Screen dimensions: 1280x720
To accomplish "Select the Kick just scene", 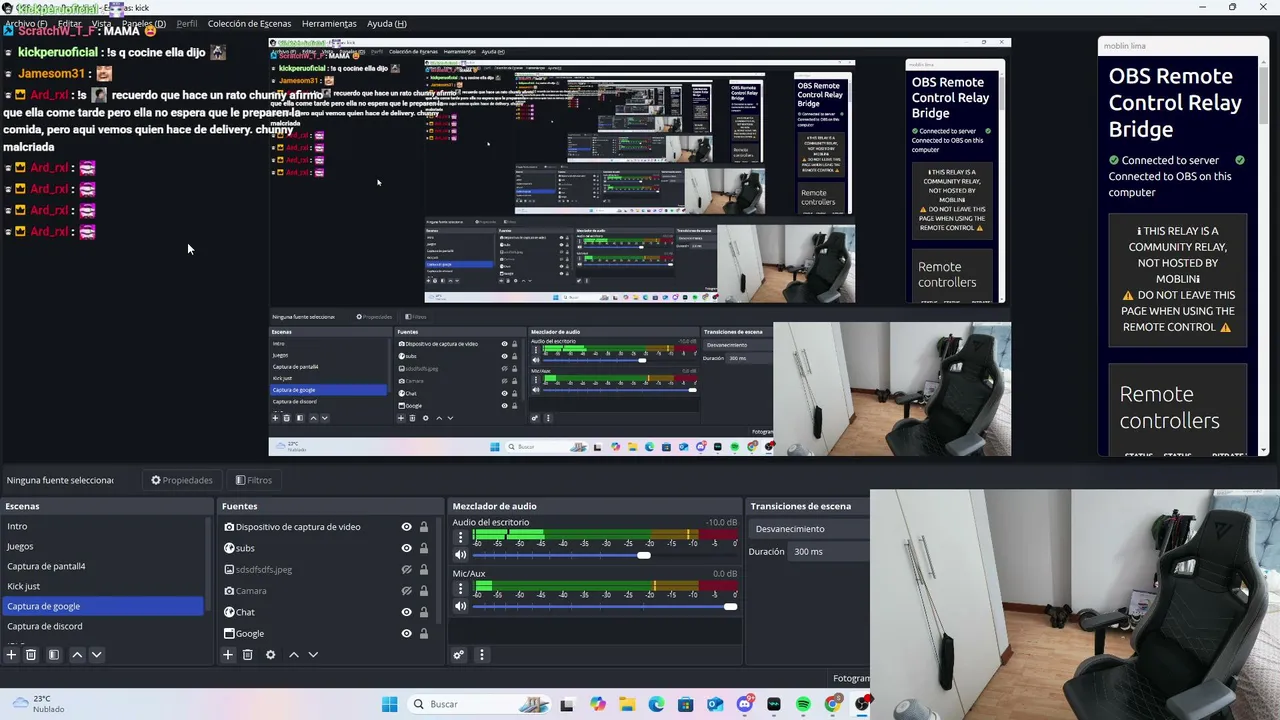I will coord(103,586).
